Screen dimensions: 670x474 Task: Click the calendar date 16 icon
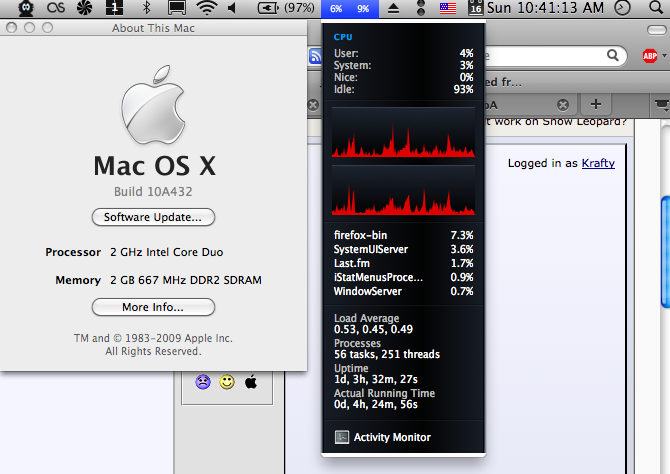coord(475,8)
